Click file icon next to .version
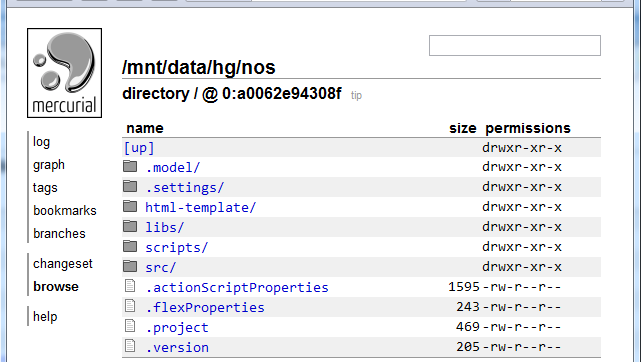This screenshot has height=362, width=642. click(x=130, y=346)
